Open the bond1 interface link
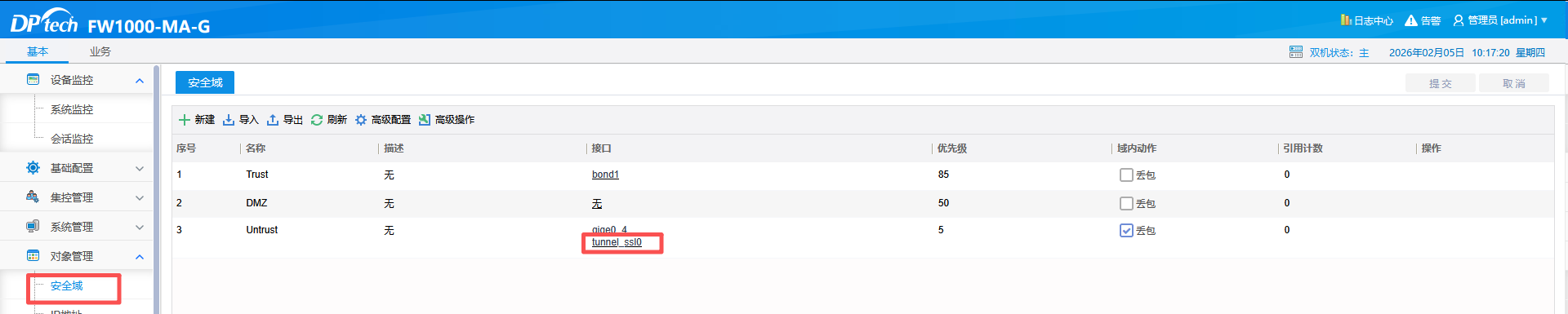The height and width of the screenshot is (314, 1568). coord(605,175)
